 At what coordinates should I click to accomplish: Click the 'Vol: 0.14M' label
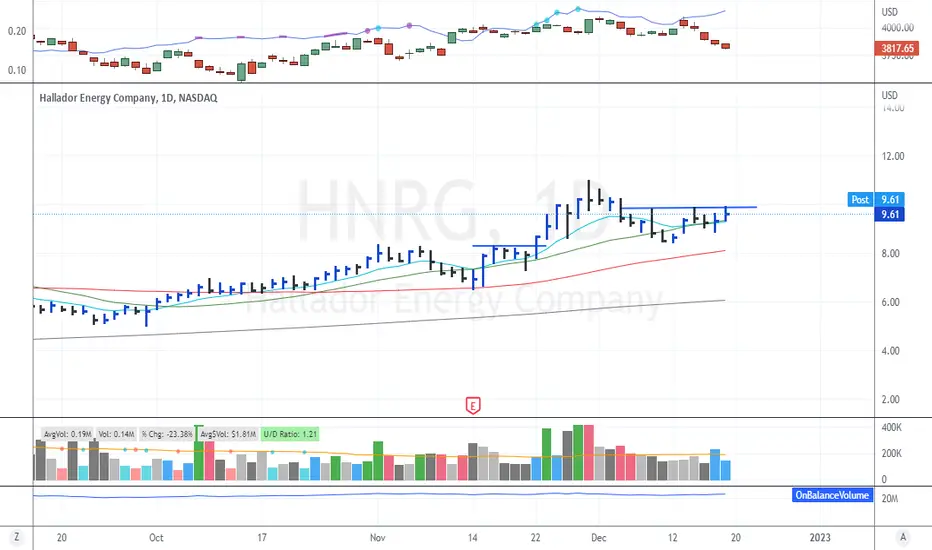coord(116,434)
